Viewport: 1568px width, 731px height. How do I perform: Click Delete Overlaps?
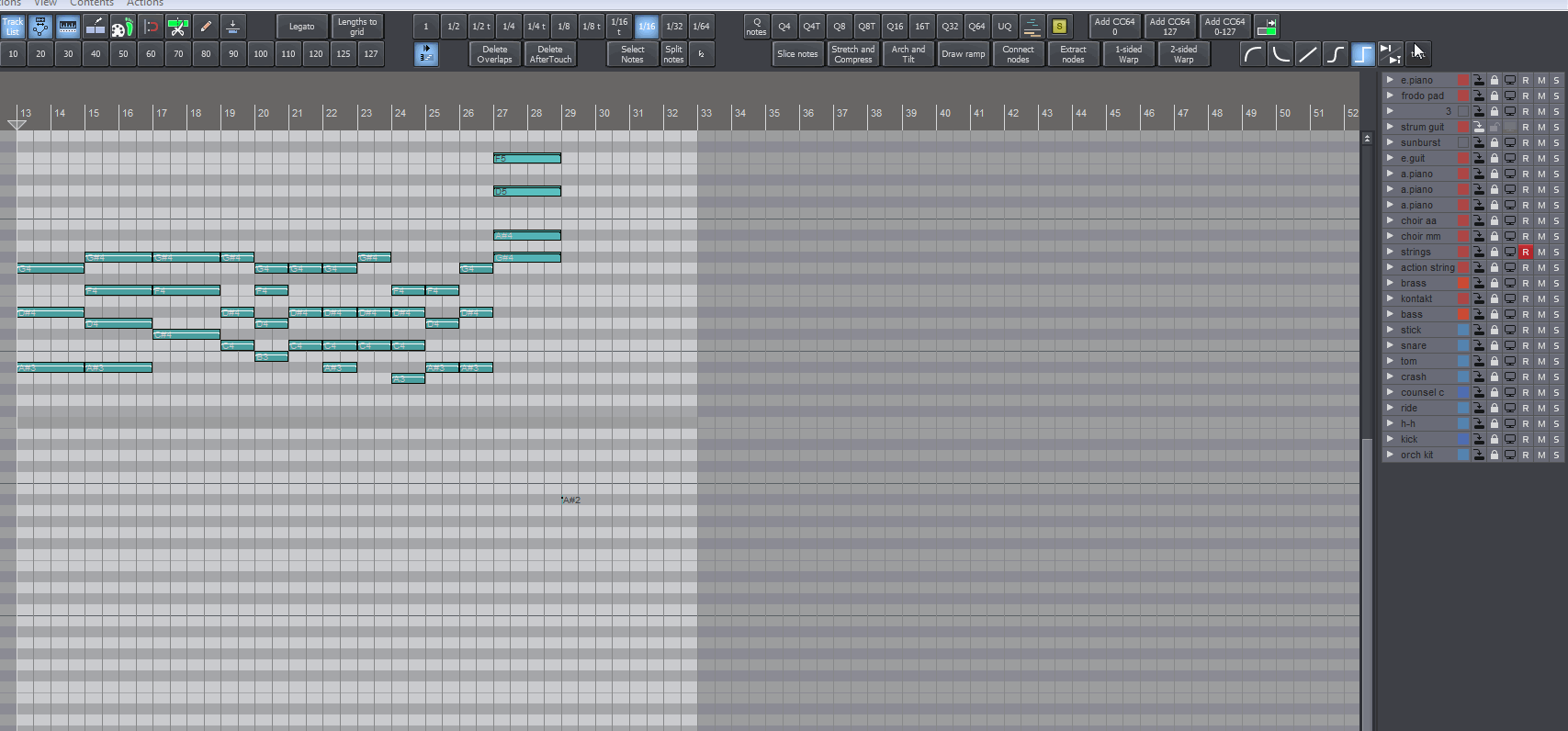(495, 54)
